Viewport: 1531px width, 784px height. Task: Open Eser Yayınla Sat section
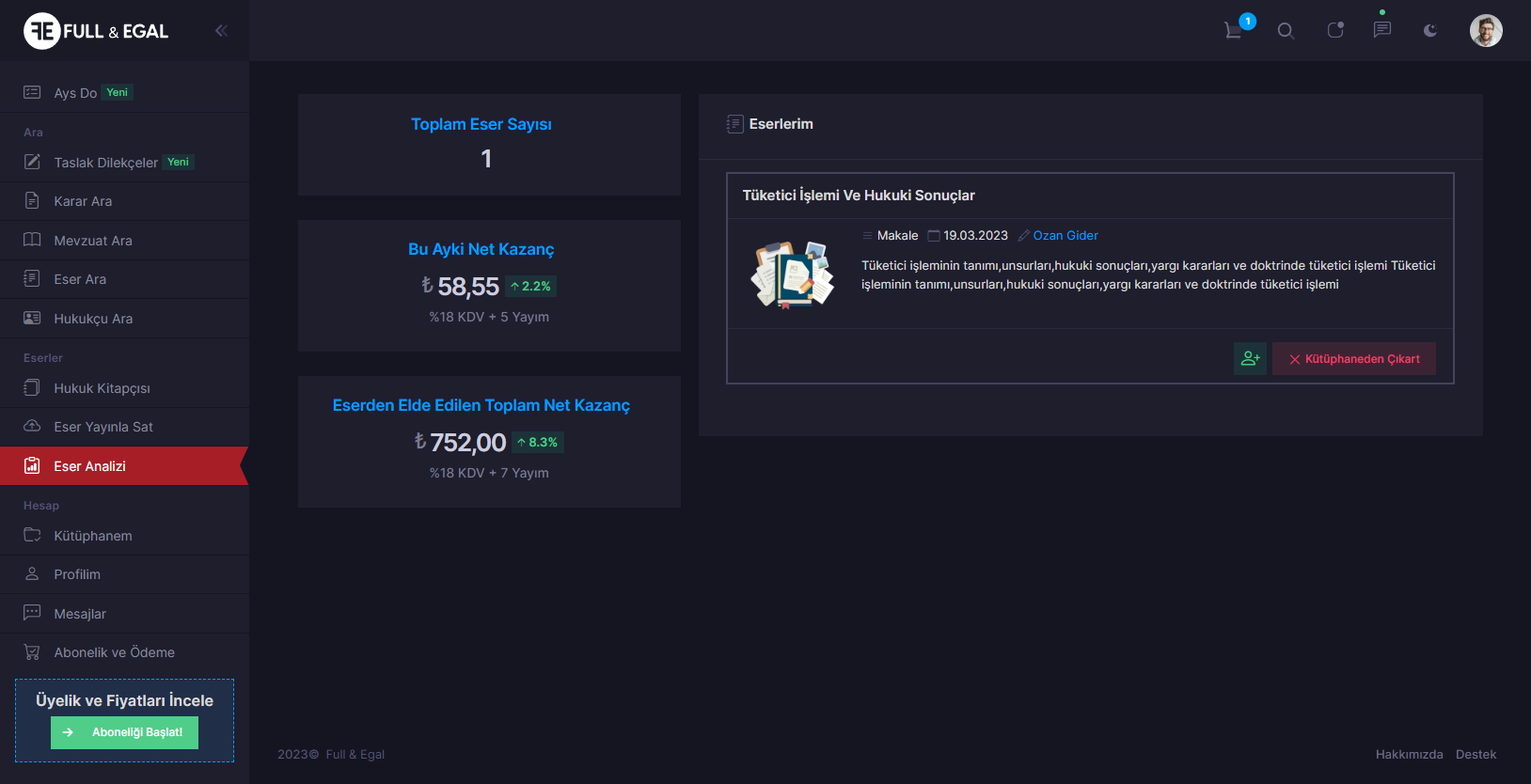[x=103, y=427]
